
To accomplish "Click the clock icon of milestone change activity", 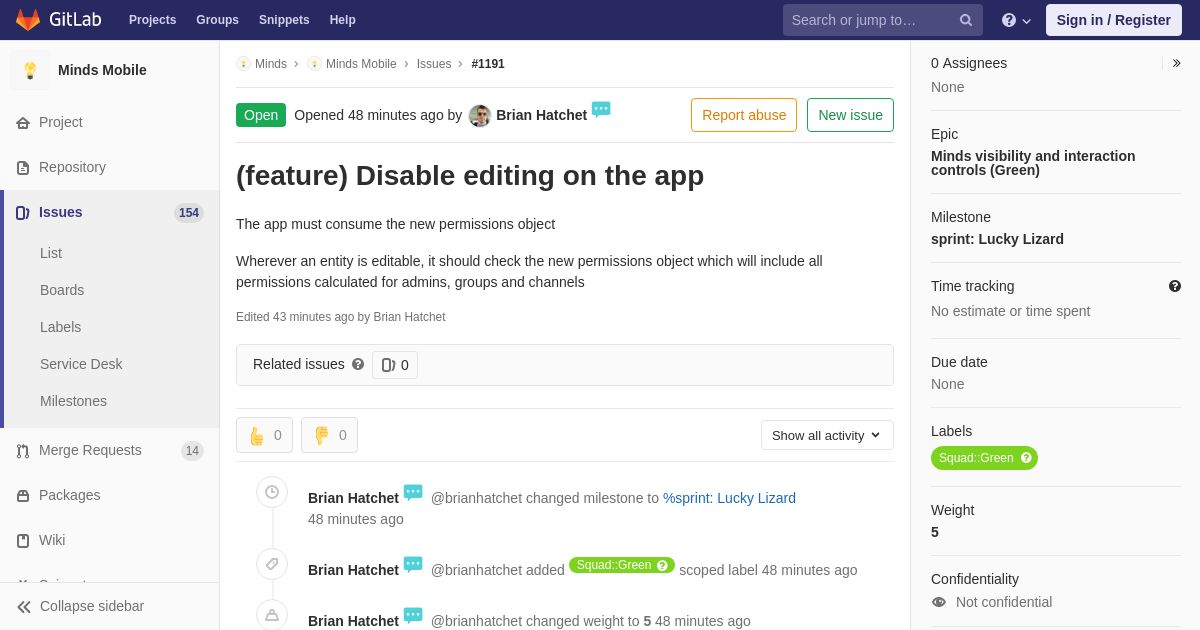I will tap(272, 492).
